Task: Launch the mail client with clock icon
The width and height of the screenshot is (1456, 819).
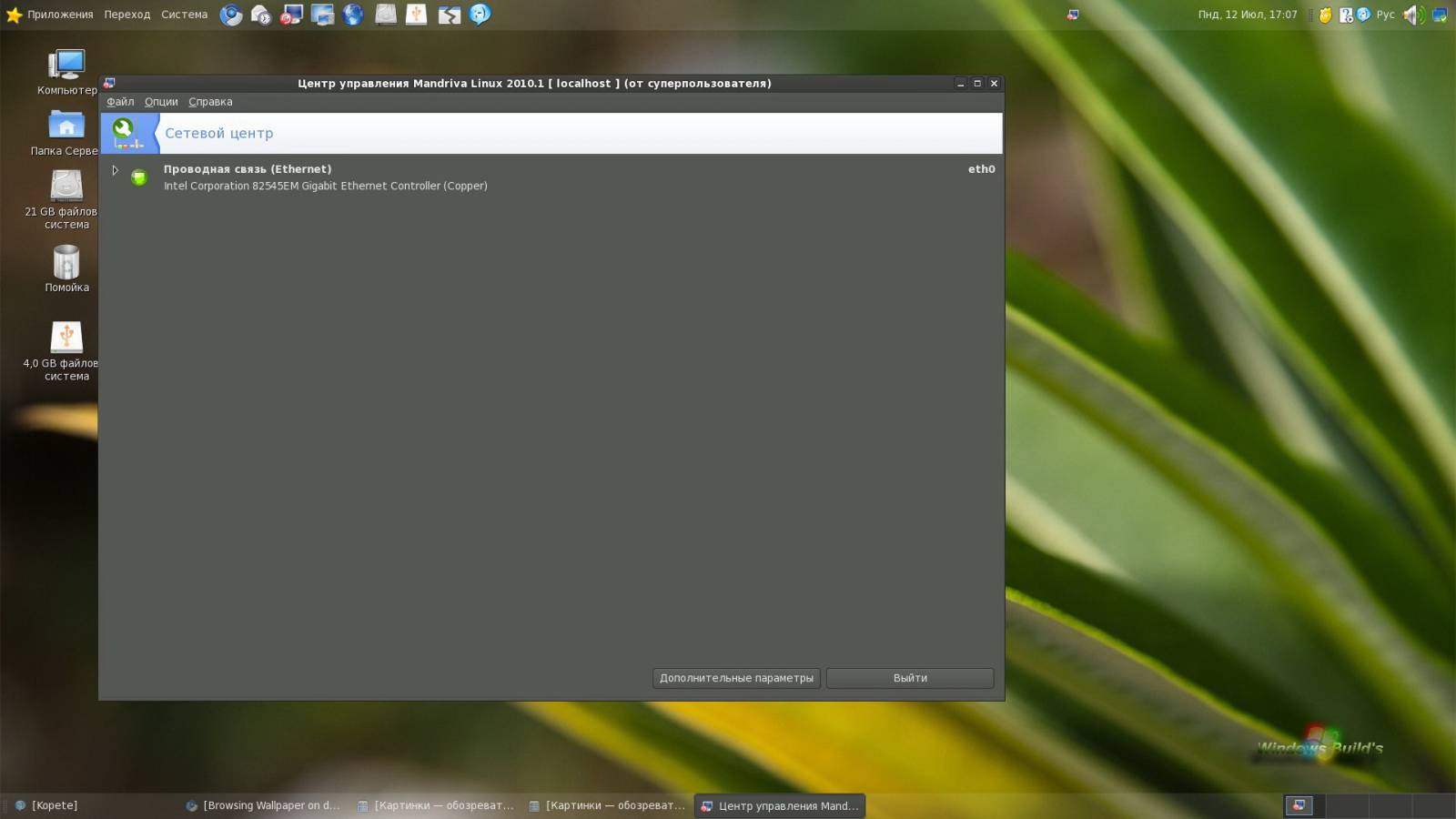Action: pyautogui.click(x=261, y=15)
